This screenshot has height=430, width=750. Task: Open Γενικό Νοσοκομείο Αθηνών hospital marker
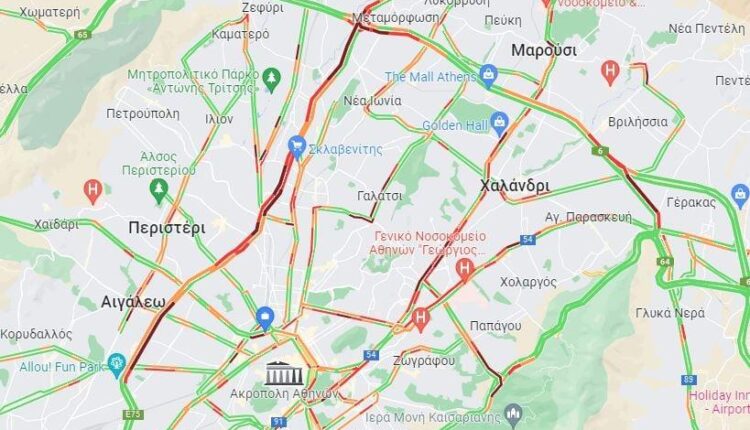464,270
